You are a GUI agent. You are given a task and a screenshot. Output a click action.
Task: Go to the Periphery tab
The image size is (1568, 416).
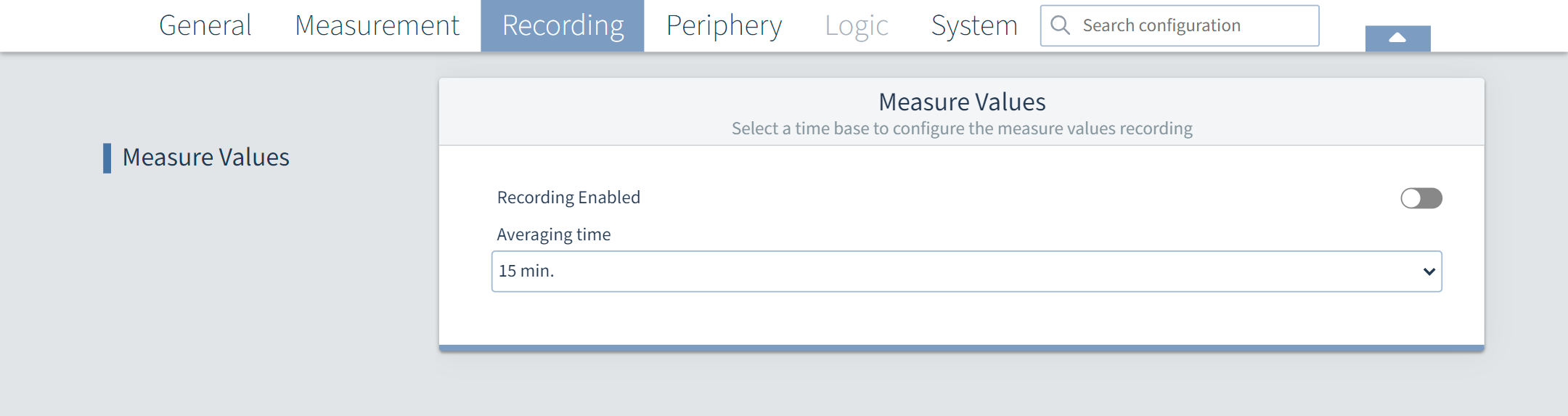point(724,25)
